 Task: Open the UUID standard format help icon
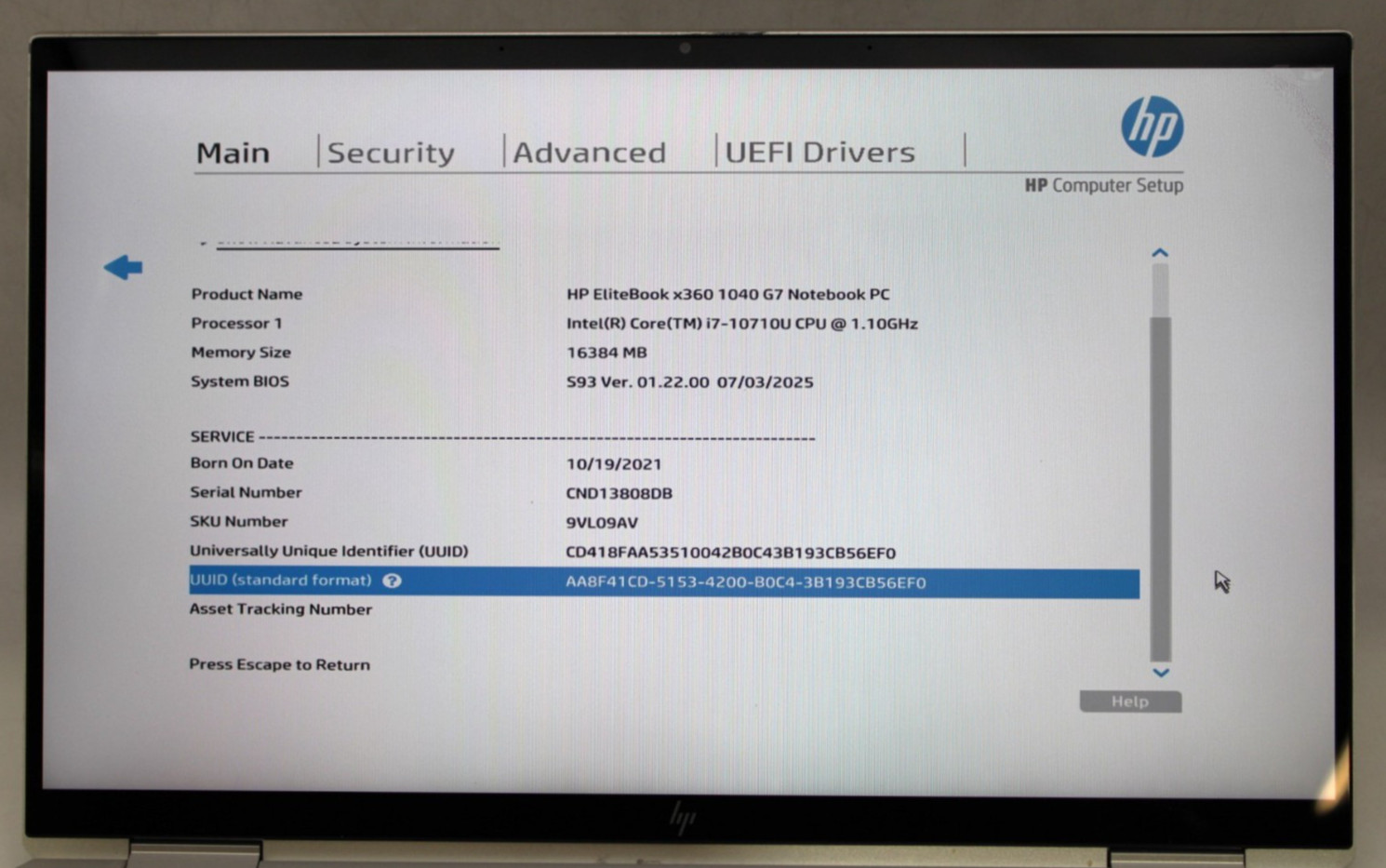(x=392, y=581)
